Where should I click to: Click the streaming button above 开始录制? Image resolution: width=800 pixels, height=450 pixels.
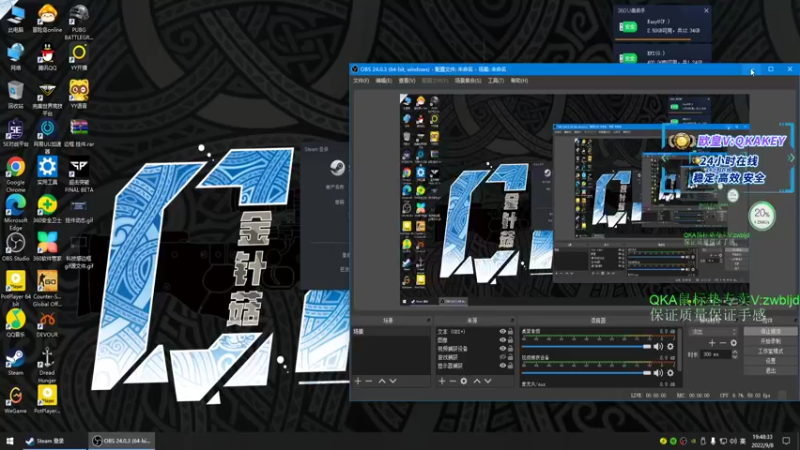770,332
